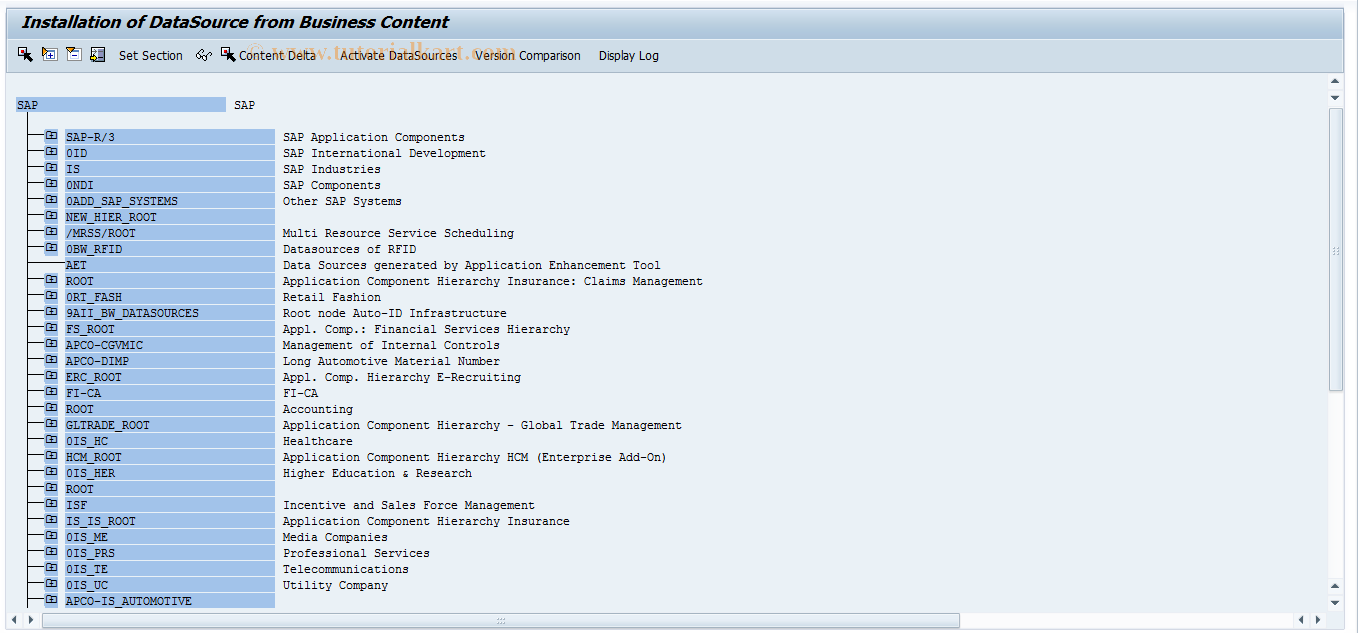The image size is (1358, 633).
Task: Click the bottom-most down arrow of vertical scrollbar
Action: pos(1335,602)
